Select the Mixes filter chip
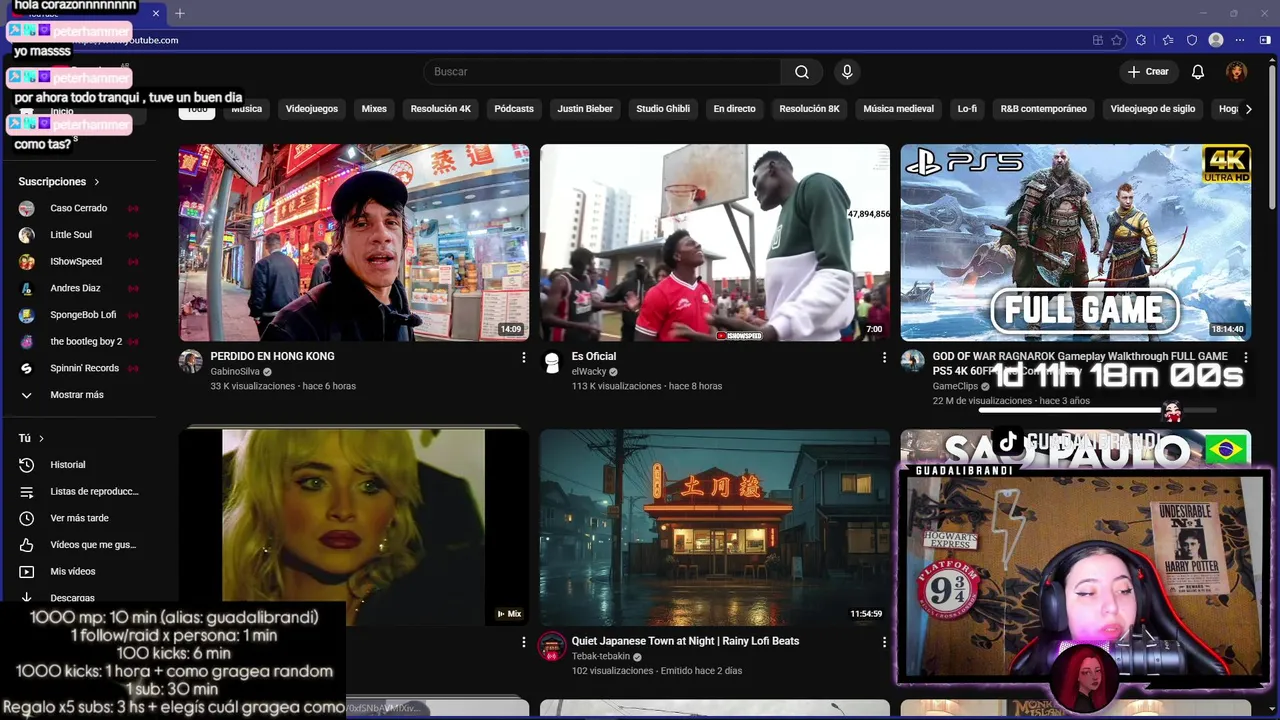Viewport: 1280px width, 720px height. [374, 109]
